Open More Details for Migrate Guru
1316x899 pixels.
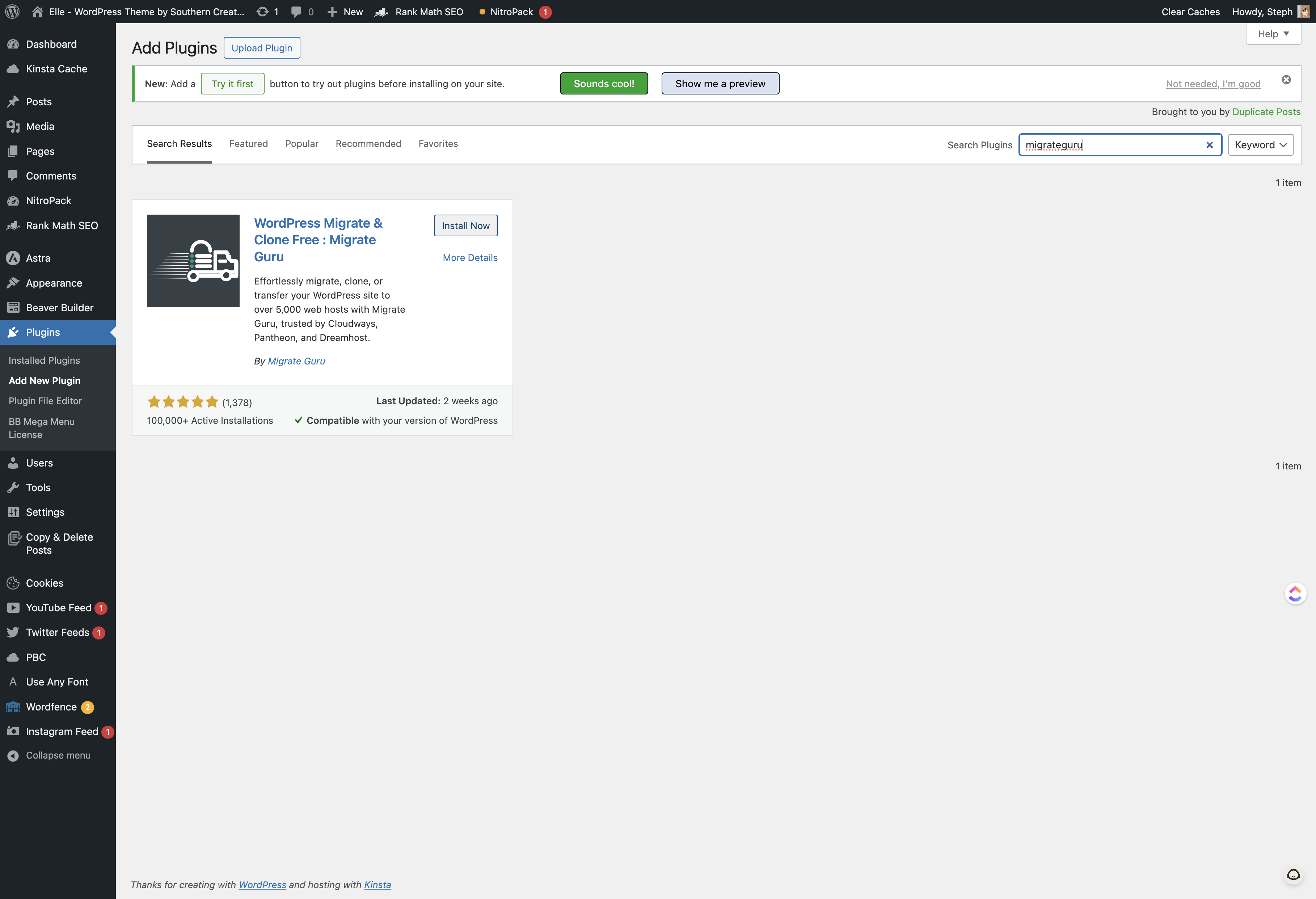[470, 258]
